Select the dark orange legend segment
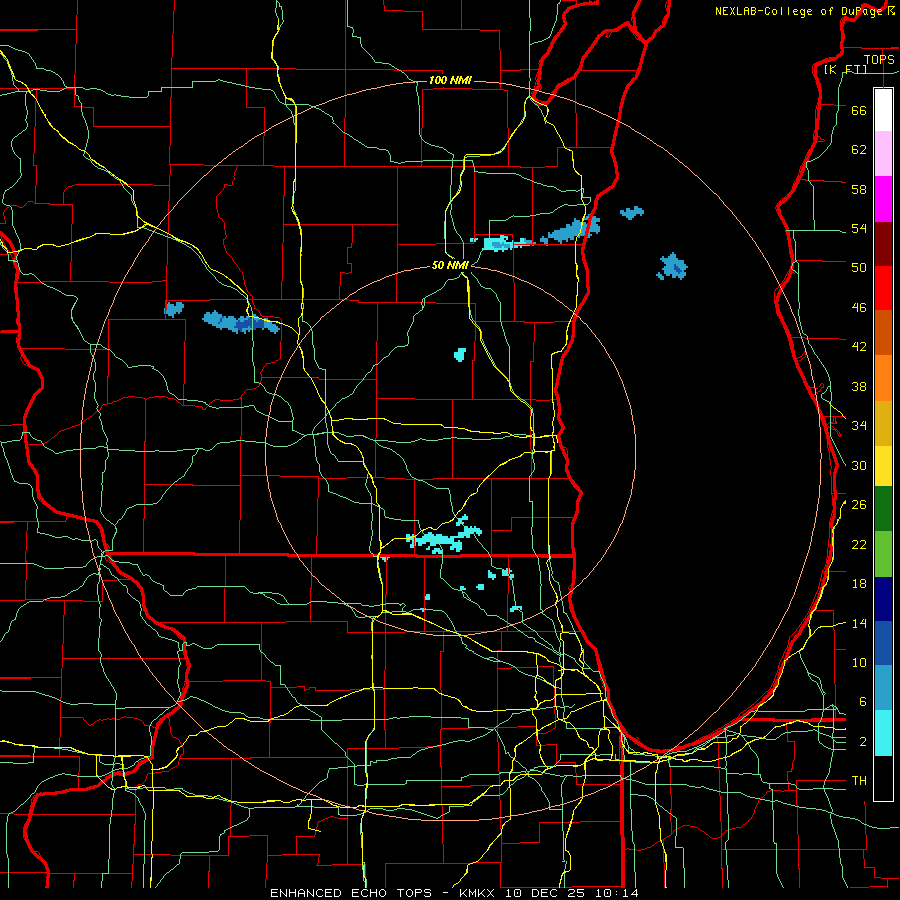This screenshot has width=900, height=900. click(x=883, y=332)
